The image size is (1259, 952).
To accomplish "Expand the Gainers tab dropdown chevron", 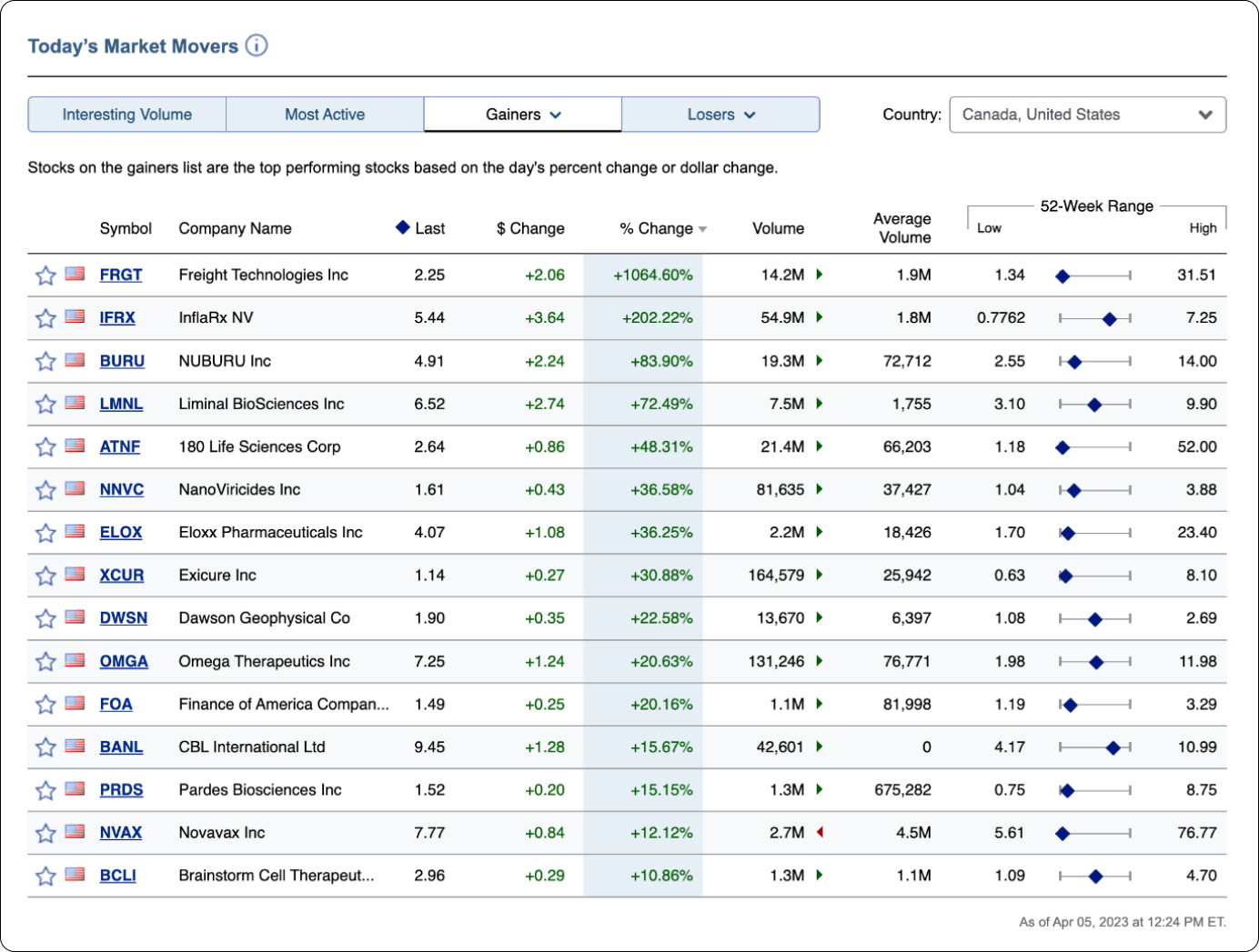I will point(556,115).
